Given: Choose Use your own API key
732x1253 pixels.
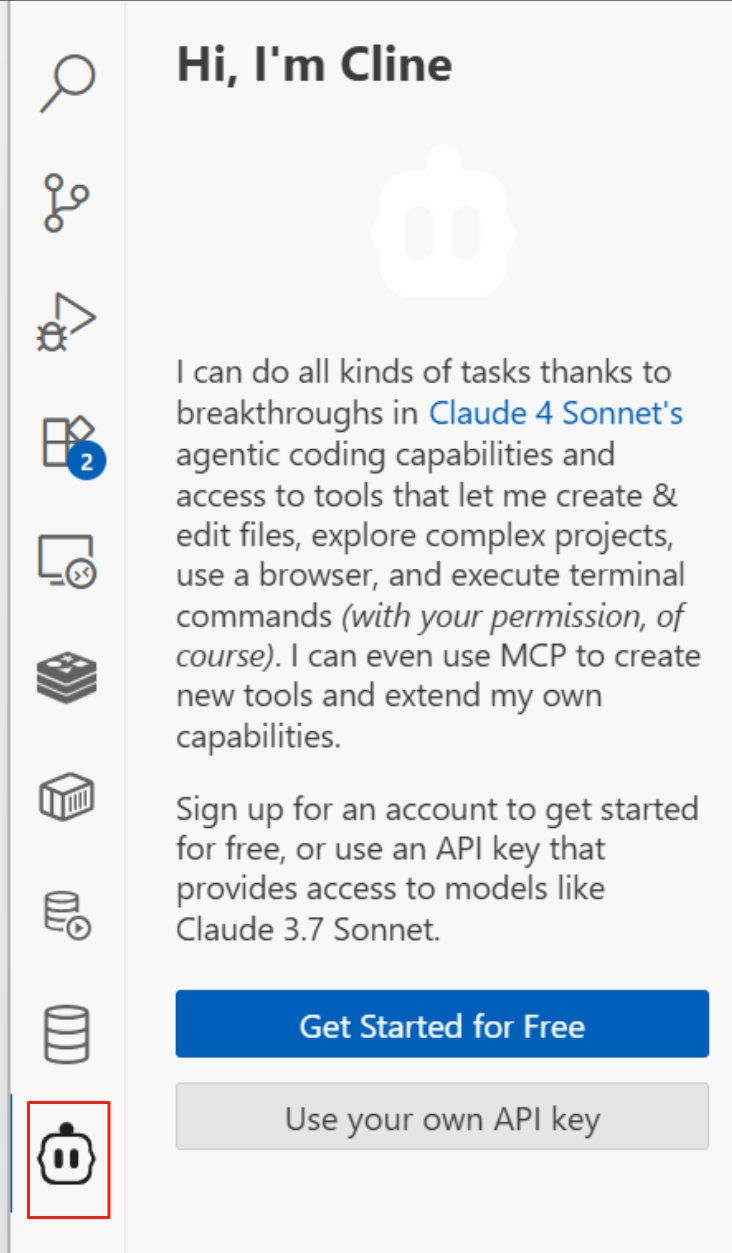Looking at the screenshot, I should (442, 1117).
